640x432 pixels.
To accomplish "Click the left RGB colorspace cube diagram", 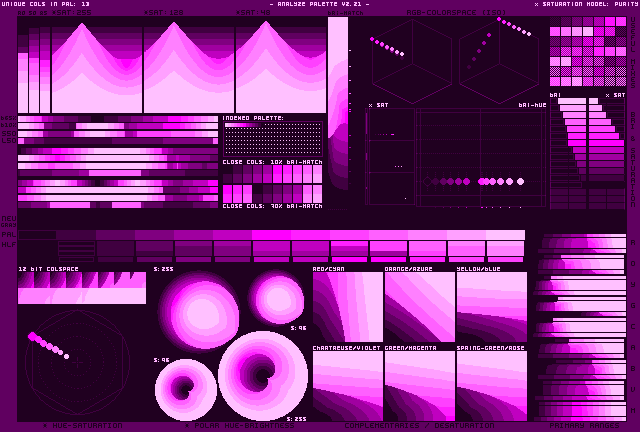I will tap(411, 61).
